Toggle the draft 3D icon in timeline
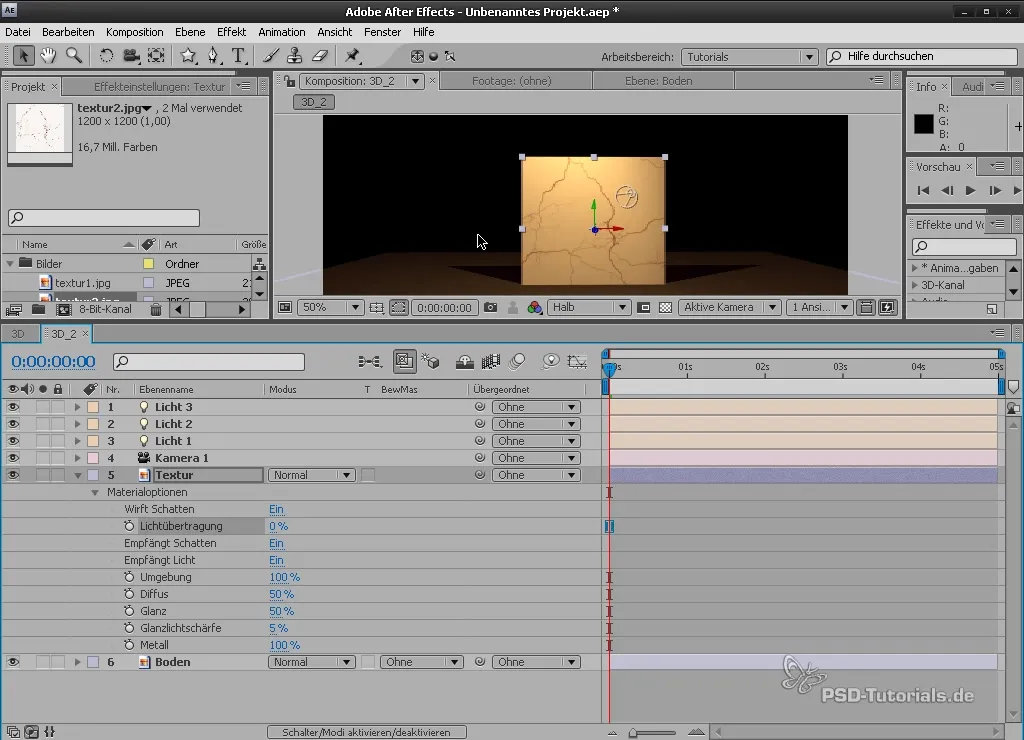The image size is (1024, 740). tap(430, 361)
